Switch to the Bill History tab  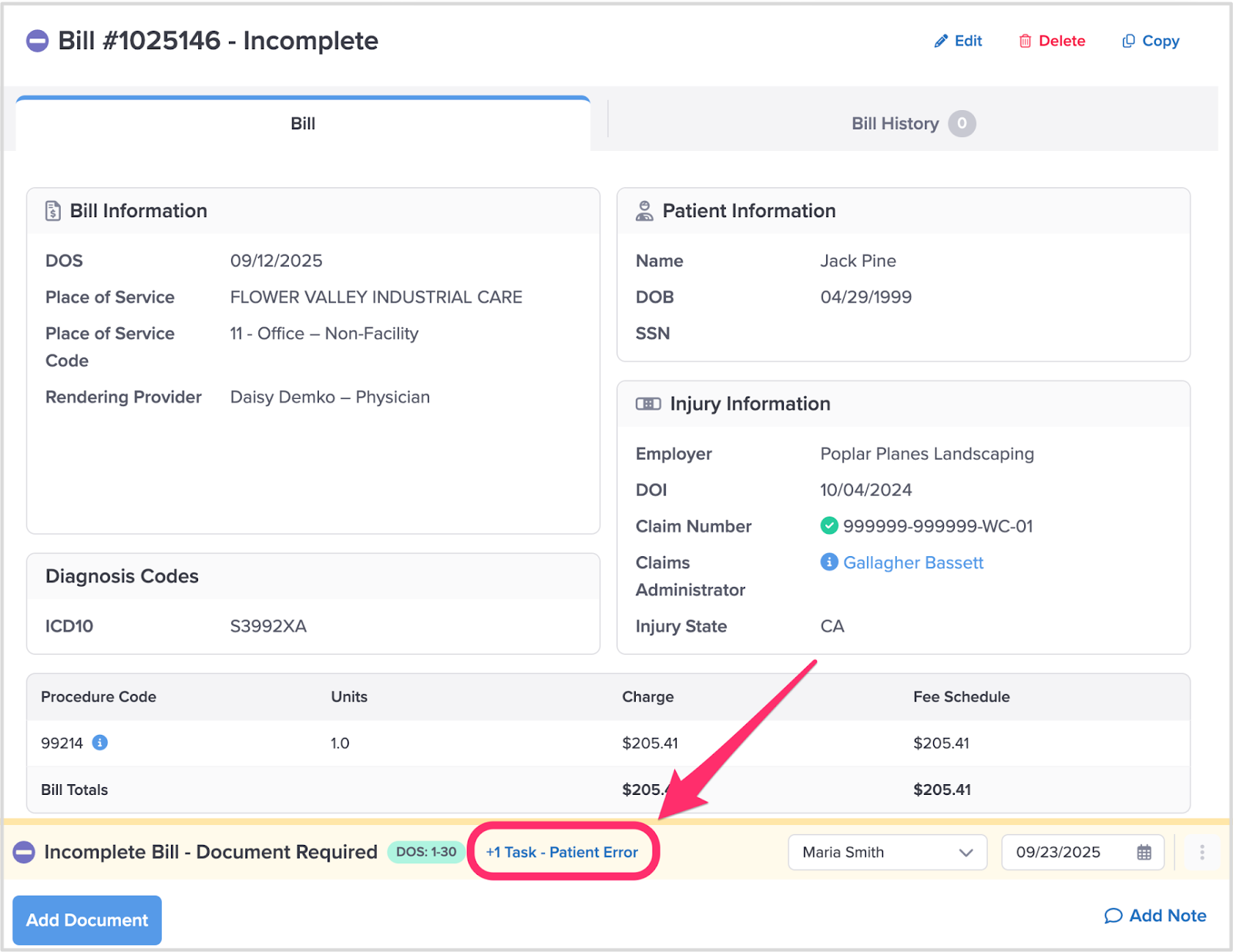pos(895,124)
